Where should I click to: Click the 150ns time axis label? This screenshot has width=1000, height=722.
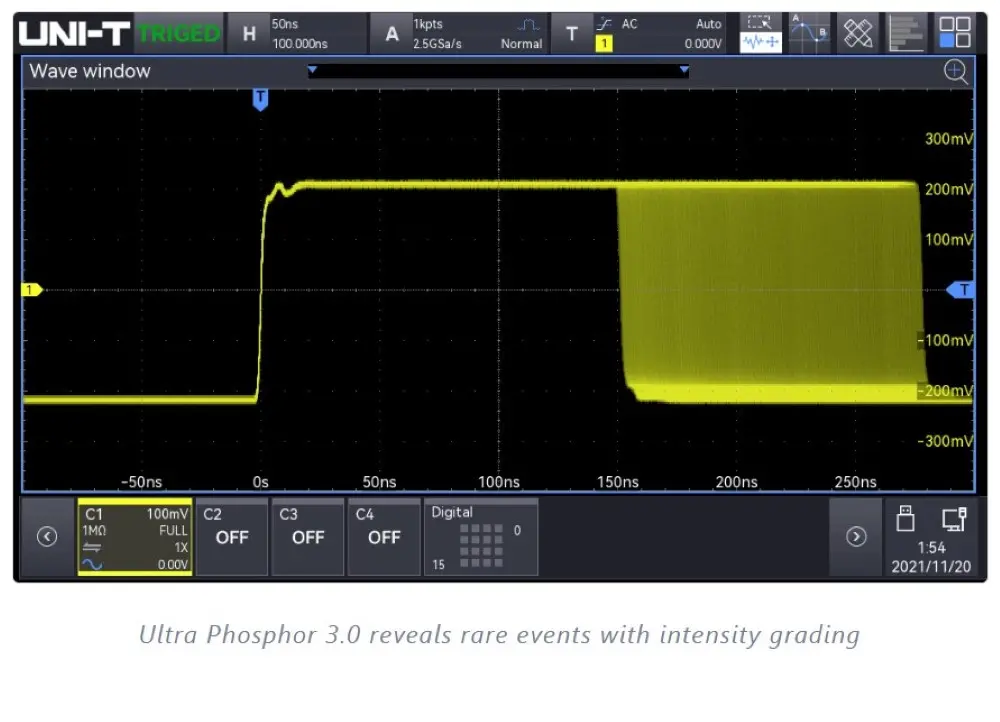click(x=617, y=482)
